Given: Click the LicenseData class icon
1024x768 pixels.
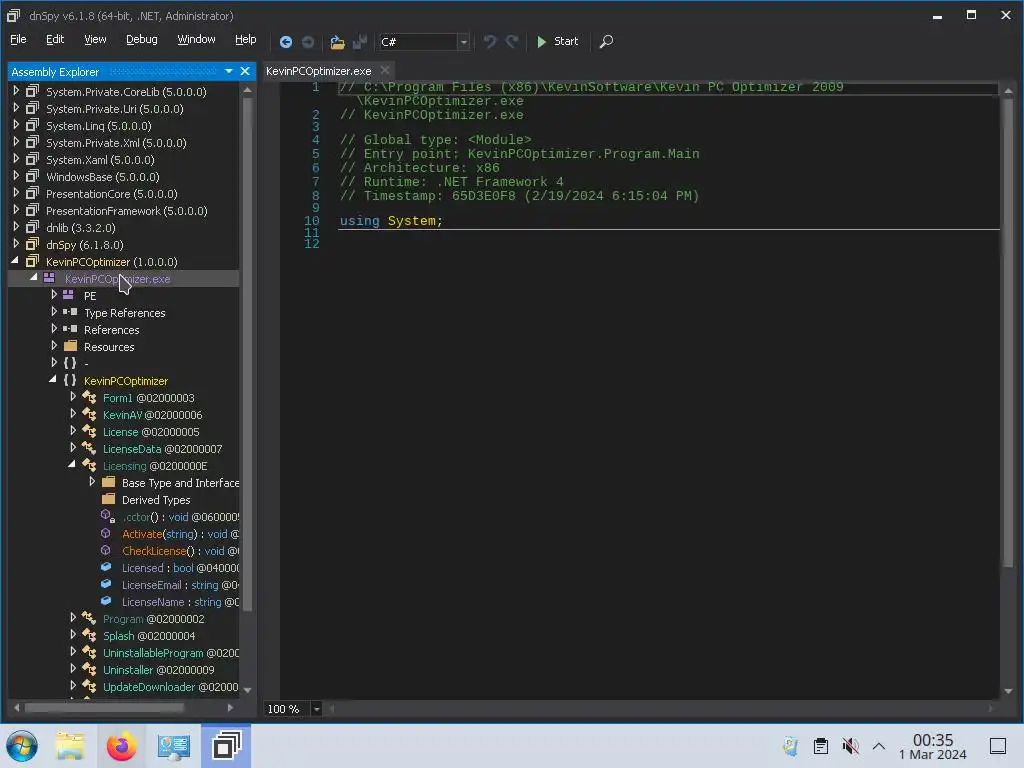Looking at the screenshot, I should [89, 449].
